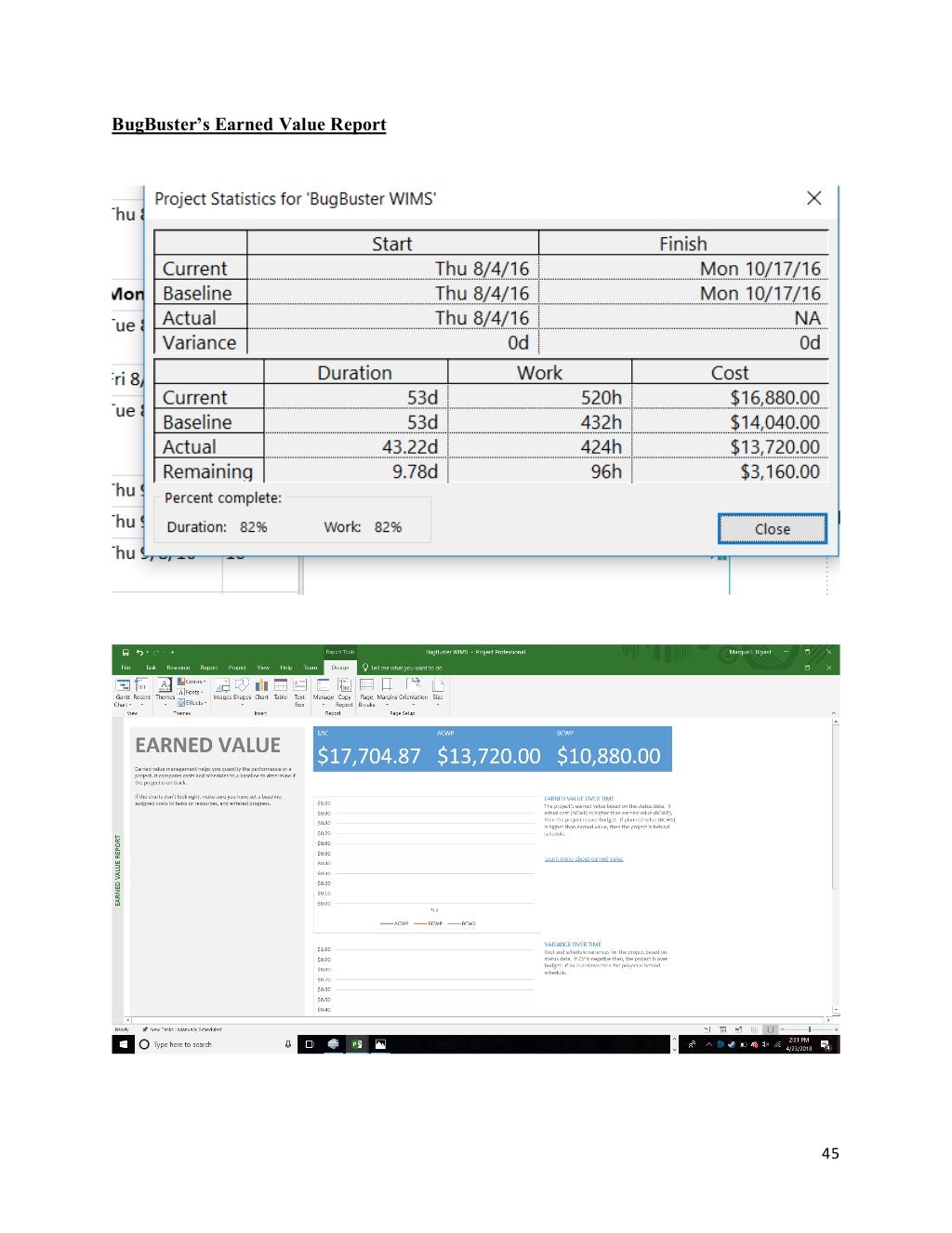Expand the theme Fonts dropdown
The image size is (952, 1233).
pyautogui.click(x=190, y=693)
